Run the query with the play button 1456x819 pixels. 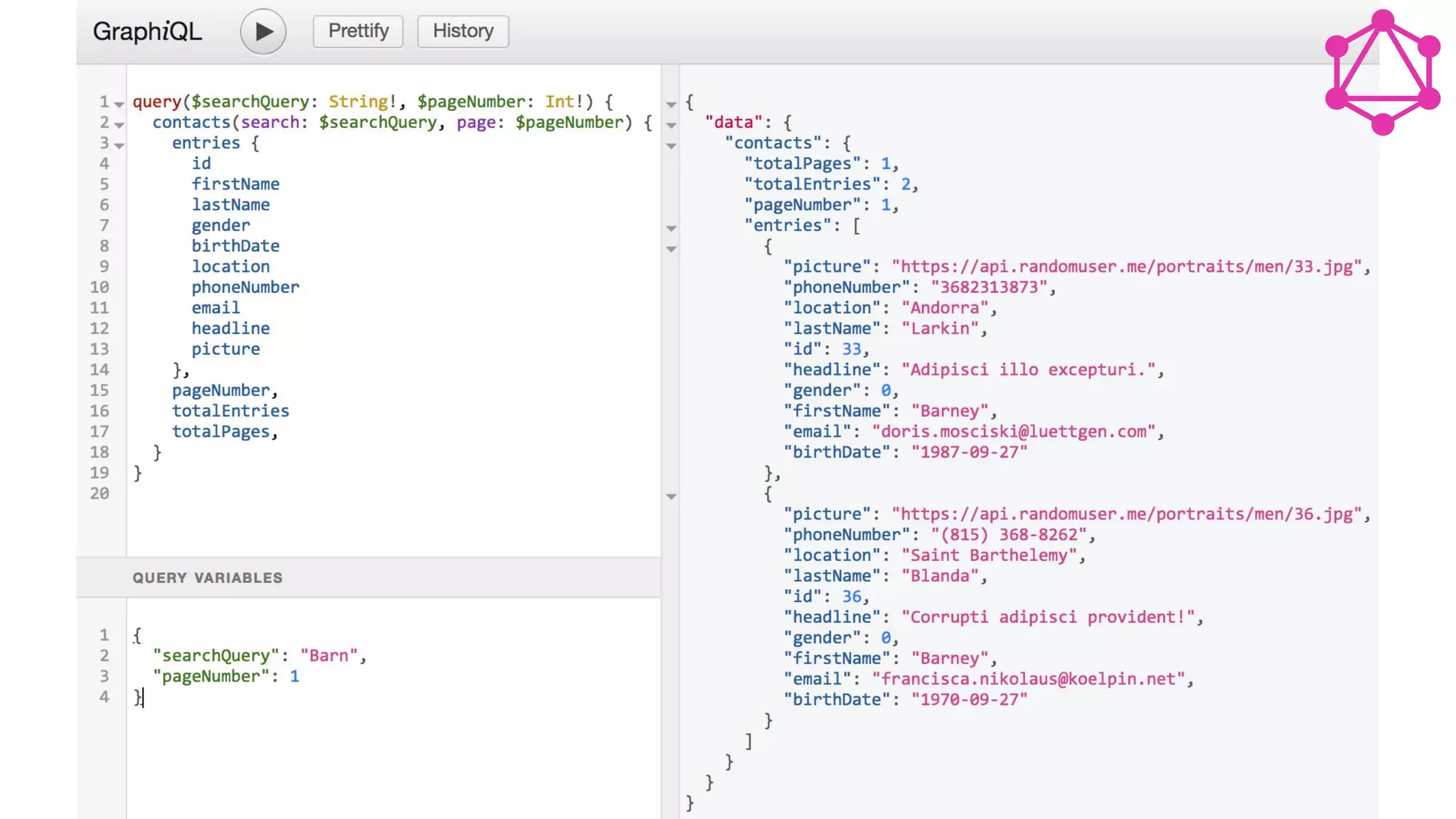[x=263, y=31]
